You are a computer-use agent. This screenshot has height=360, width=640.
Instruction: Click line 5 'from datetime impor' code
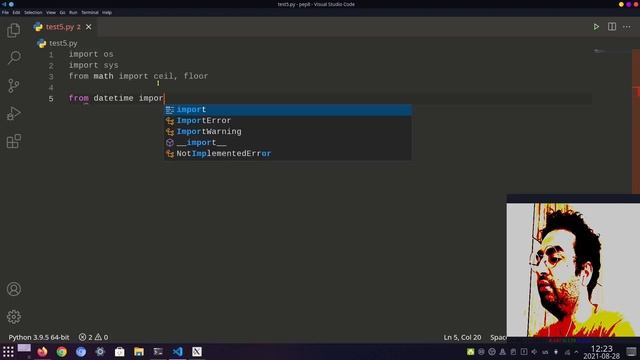(x=116, y=98)
